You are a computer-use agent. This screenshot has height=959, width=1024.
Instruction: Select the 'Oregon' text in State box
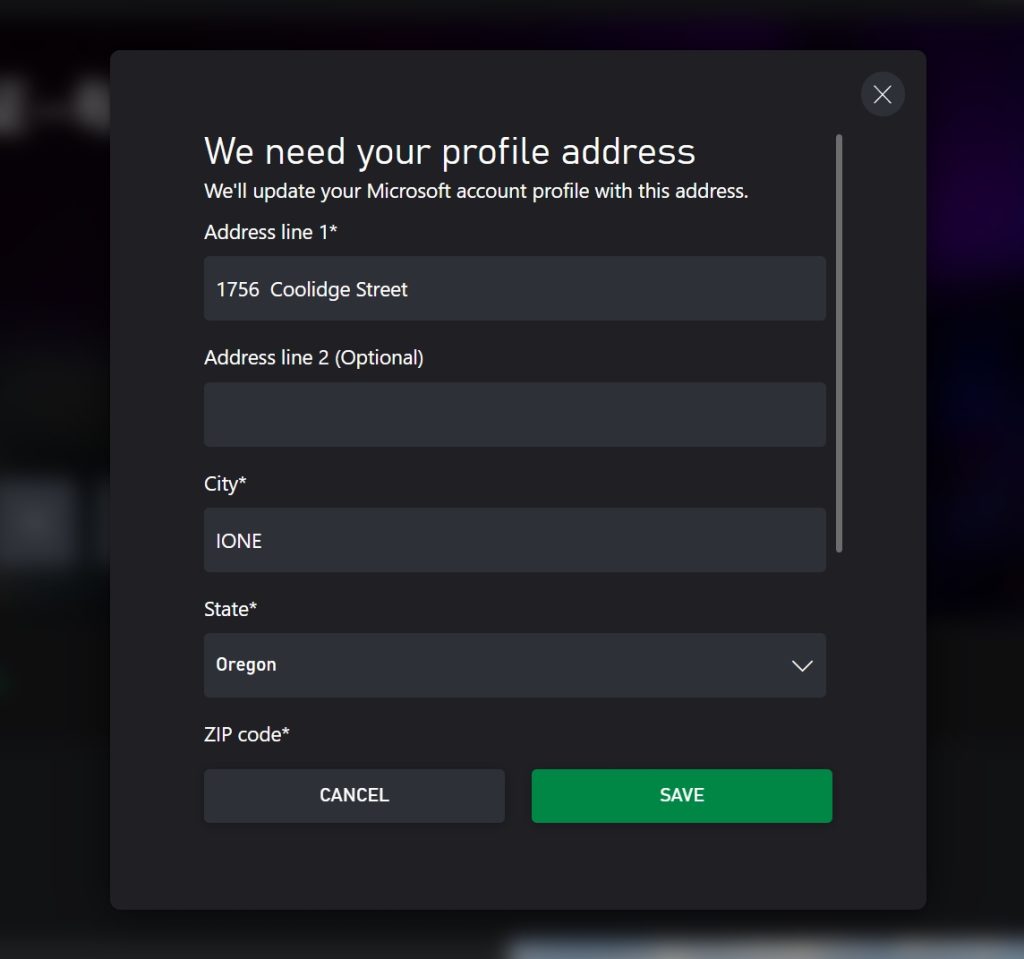click(x=246, y=665)
